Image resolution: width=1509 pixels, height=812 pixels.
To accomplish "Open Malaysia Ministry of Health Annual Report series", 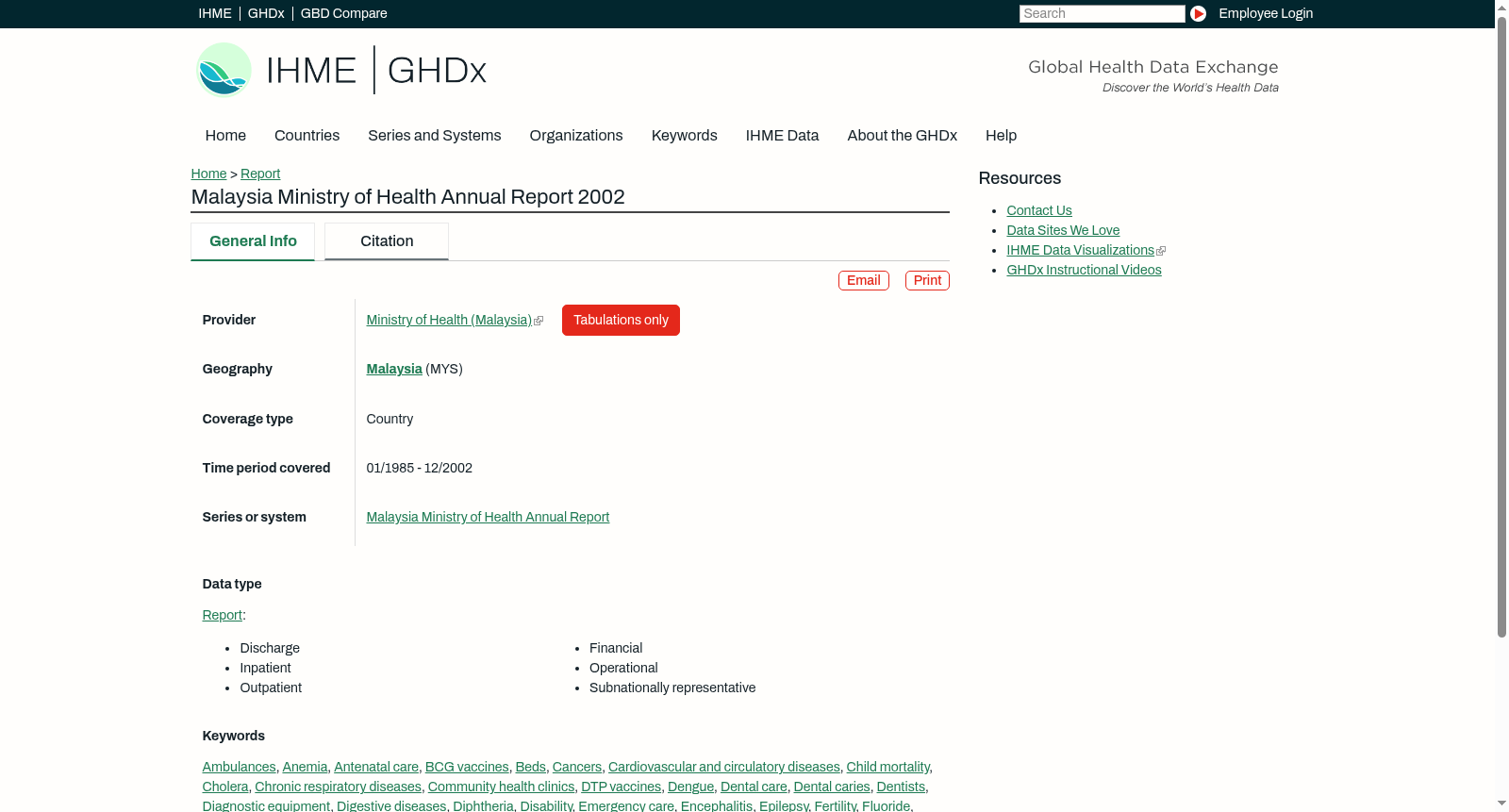I will click(488, 517).
